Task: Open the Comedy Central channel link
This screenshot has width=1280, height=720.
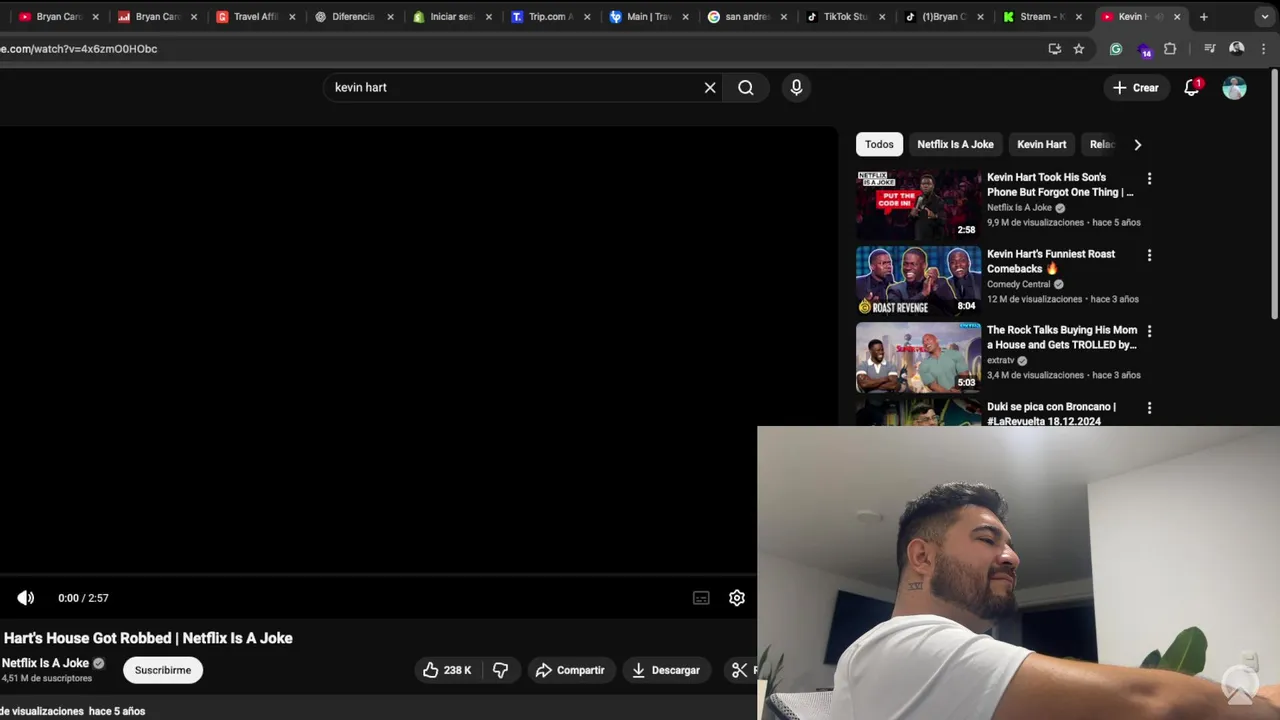Action: [1019, 284]
